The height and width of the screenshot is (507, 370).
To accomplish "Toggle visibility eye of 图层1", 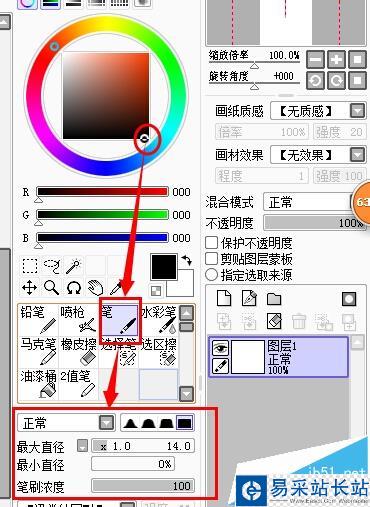I will pos(220,348).
